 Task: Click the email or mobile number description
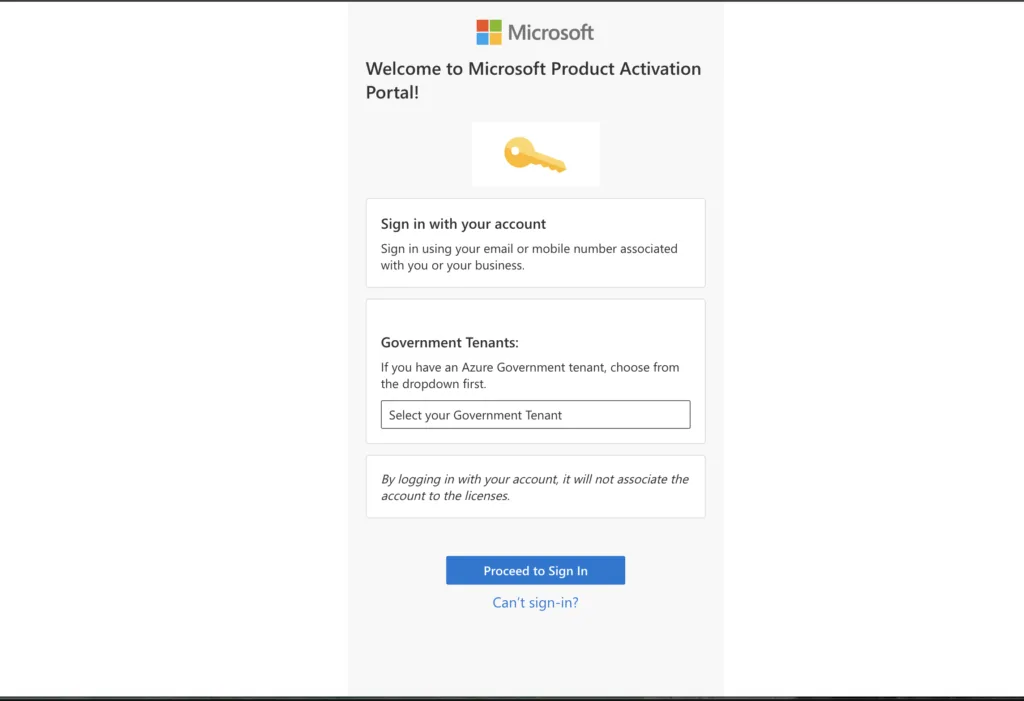click(529, 257)
